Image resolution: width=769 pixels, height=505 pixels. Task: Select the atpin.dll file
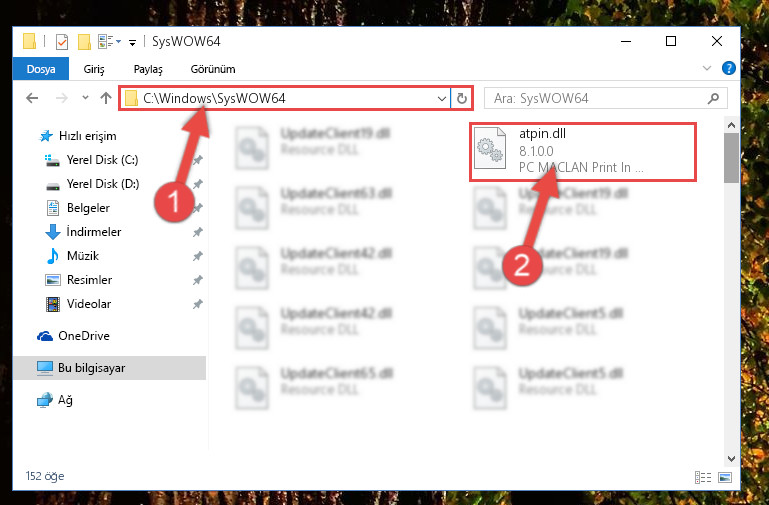click(x=583, y=151)
